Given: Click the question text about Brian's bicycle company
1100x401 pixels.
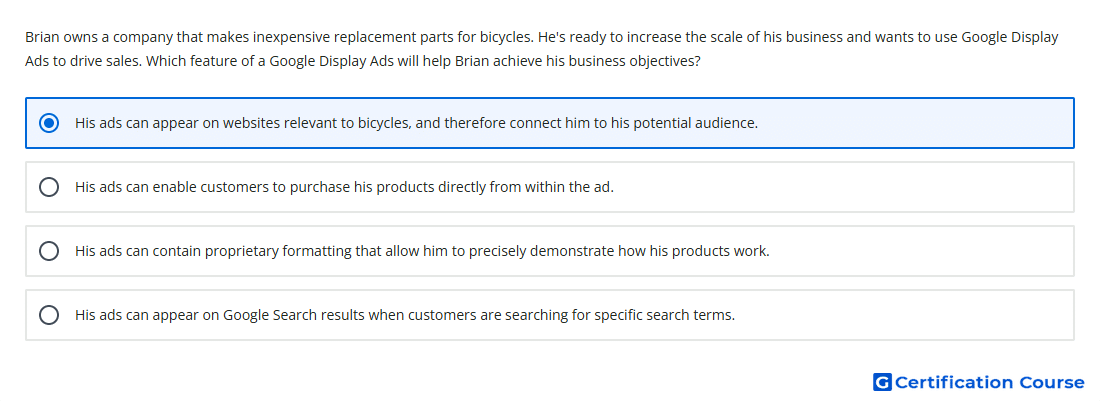Looking at the screenshot, I should (542, 49).
